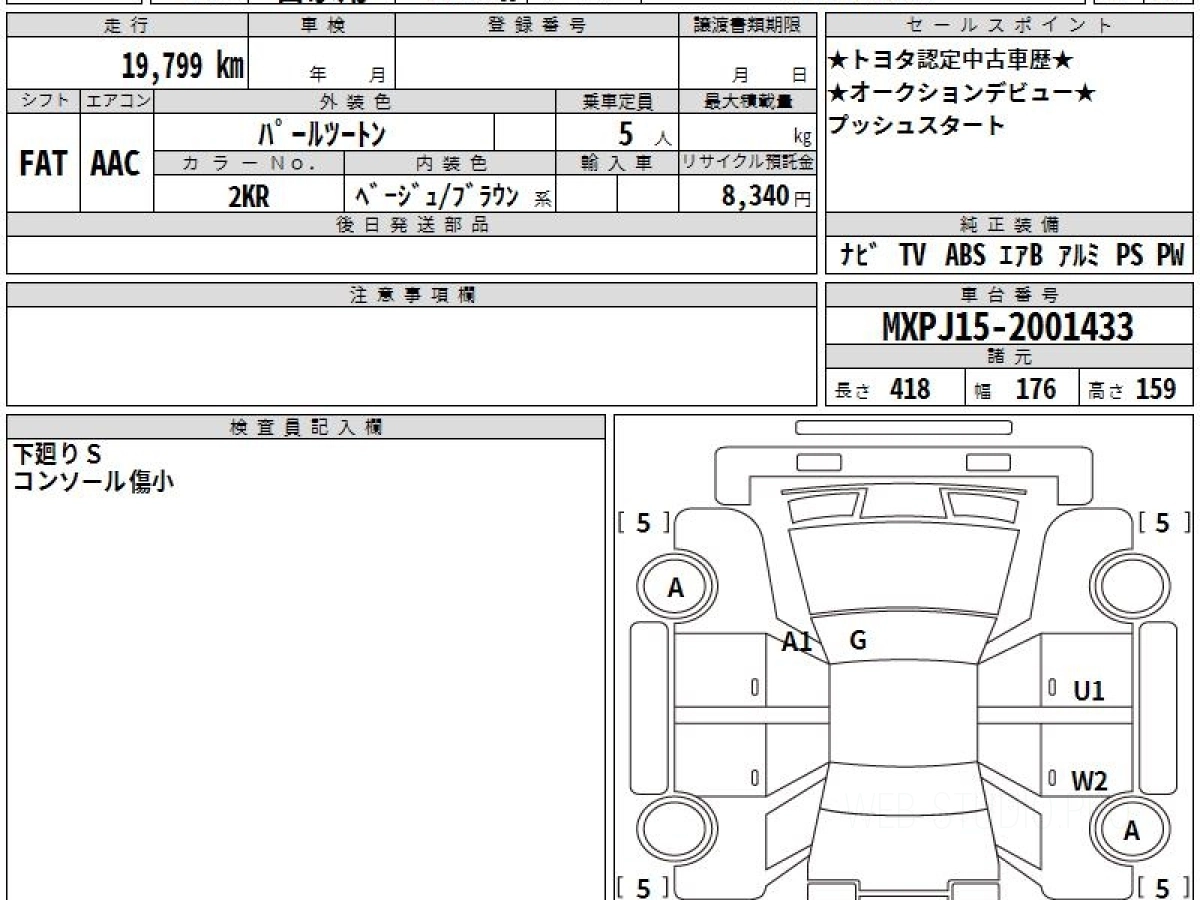Click the width value 176
The width and height of the screenshot is (1200, 900).
[x=1035, y=389]
